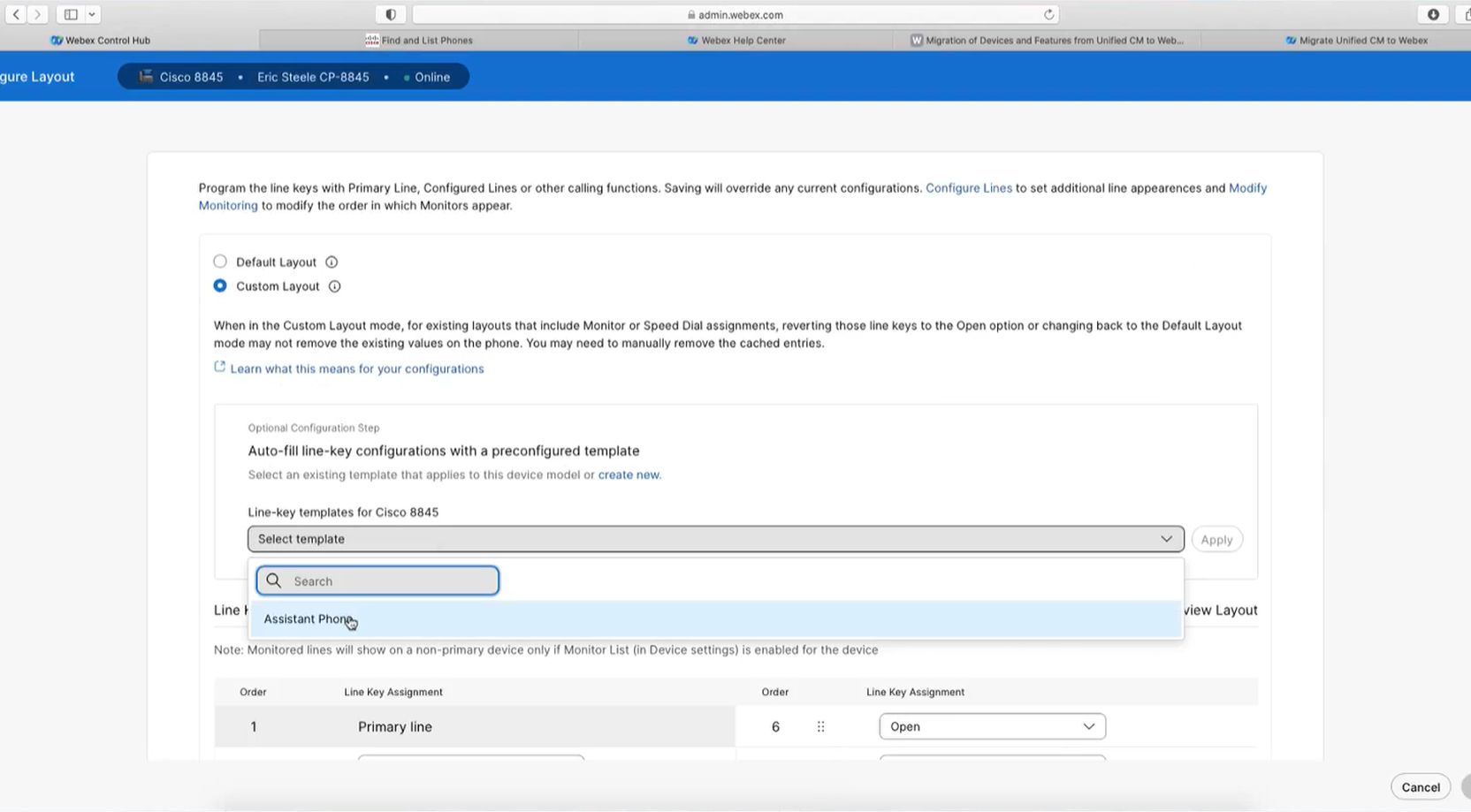Switch to Find and List Phones tab
This screenshot has width=1471, height=812.
click(x=419, y=40)
